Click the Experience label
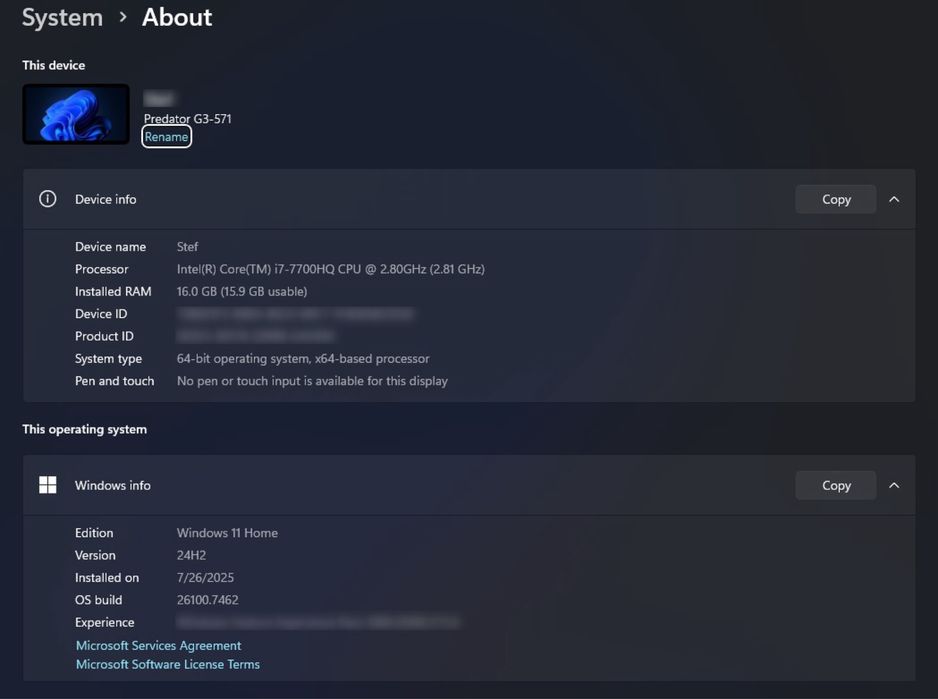This screenshot has height=699, width=938. [x=104, y=622]
